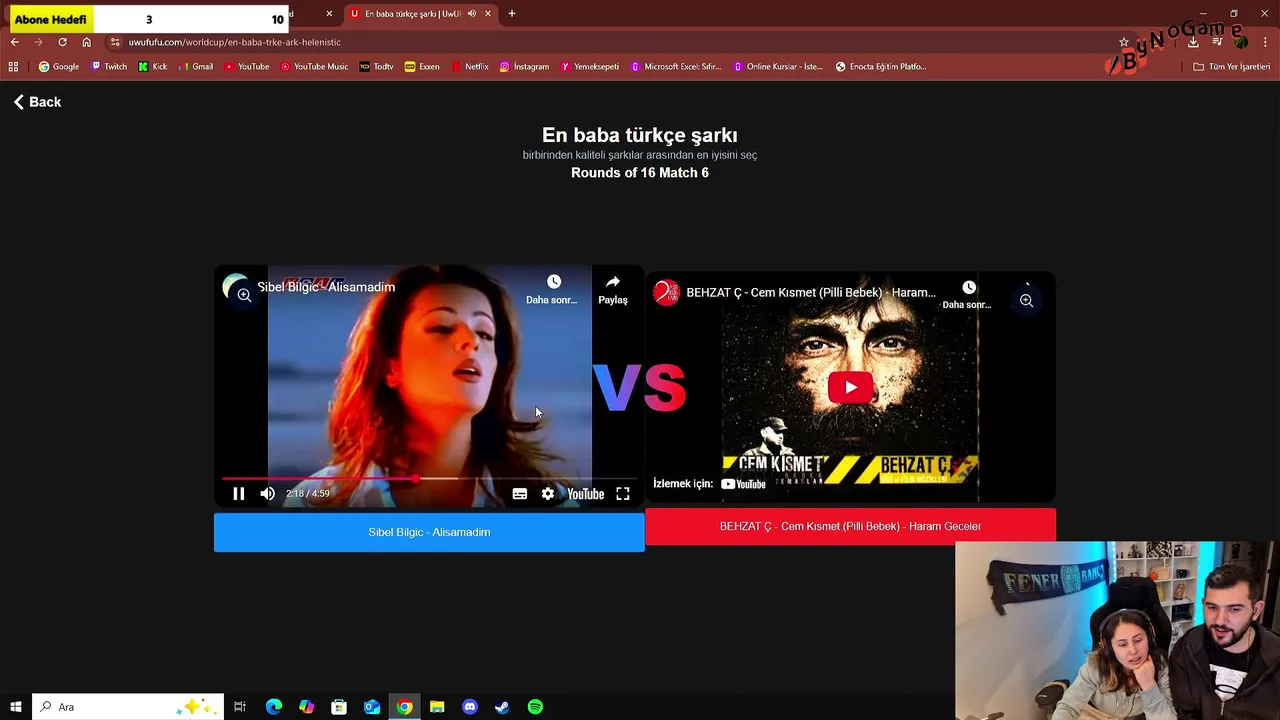Viewport: 1280px width, 720px height.
Task: Click Share (Paylaş) on the left video
Action: click(613, 290)
